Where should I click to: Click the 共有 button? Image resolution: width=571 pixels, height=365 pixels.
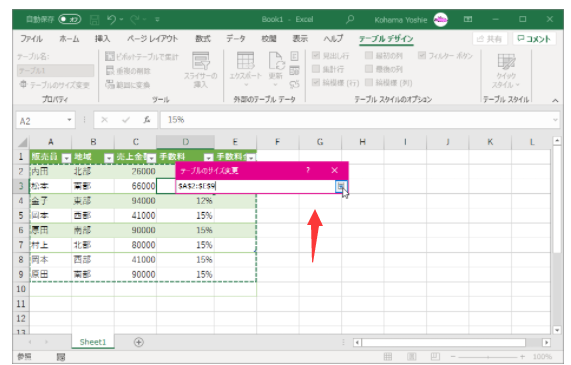point(490,39)
